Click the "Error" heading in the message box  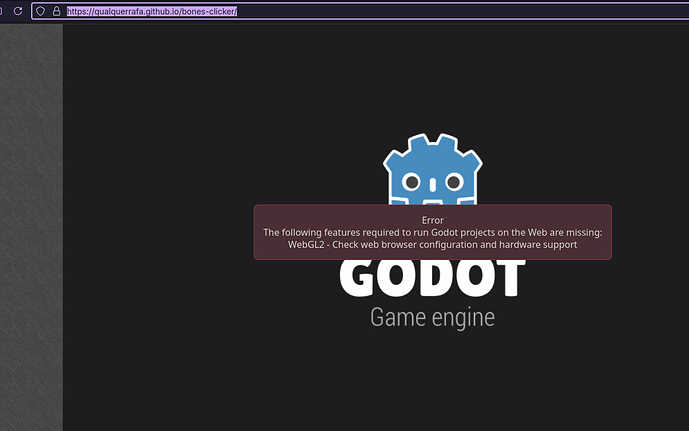(433, 220)
